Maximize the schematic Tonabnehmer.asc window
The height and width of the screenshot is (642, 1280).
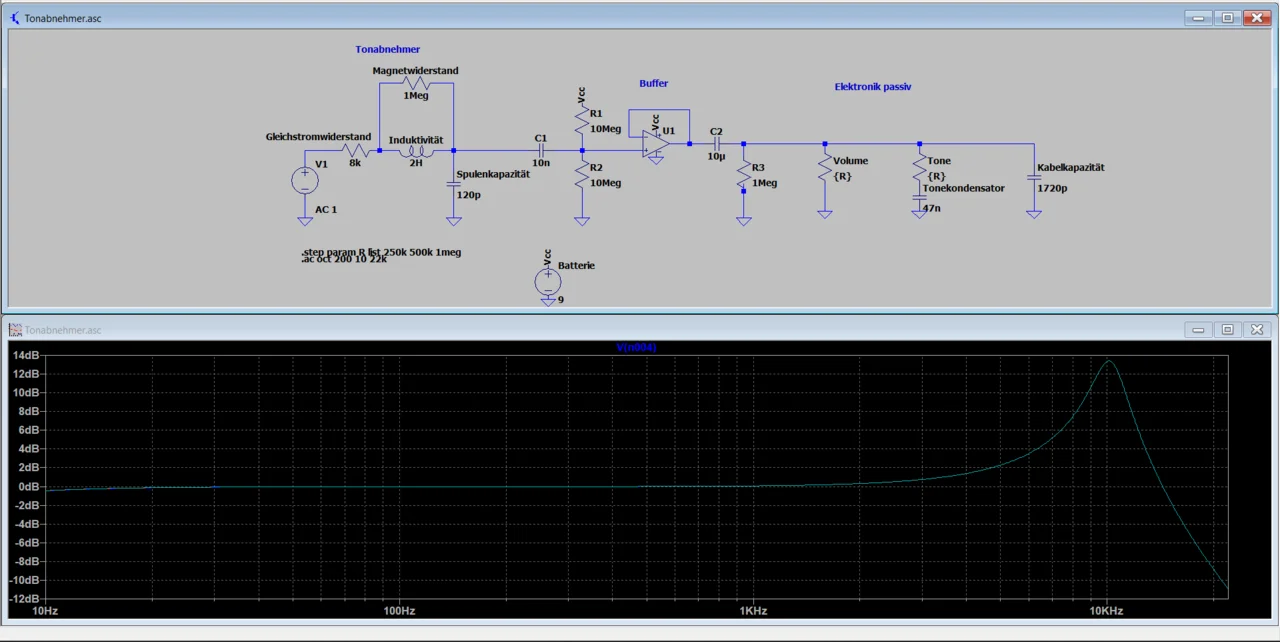[1228, 18]
